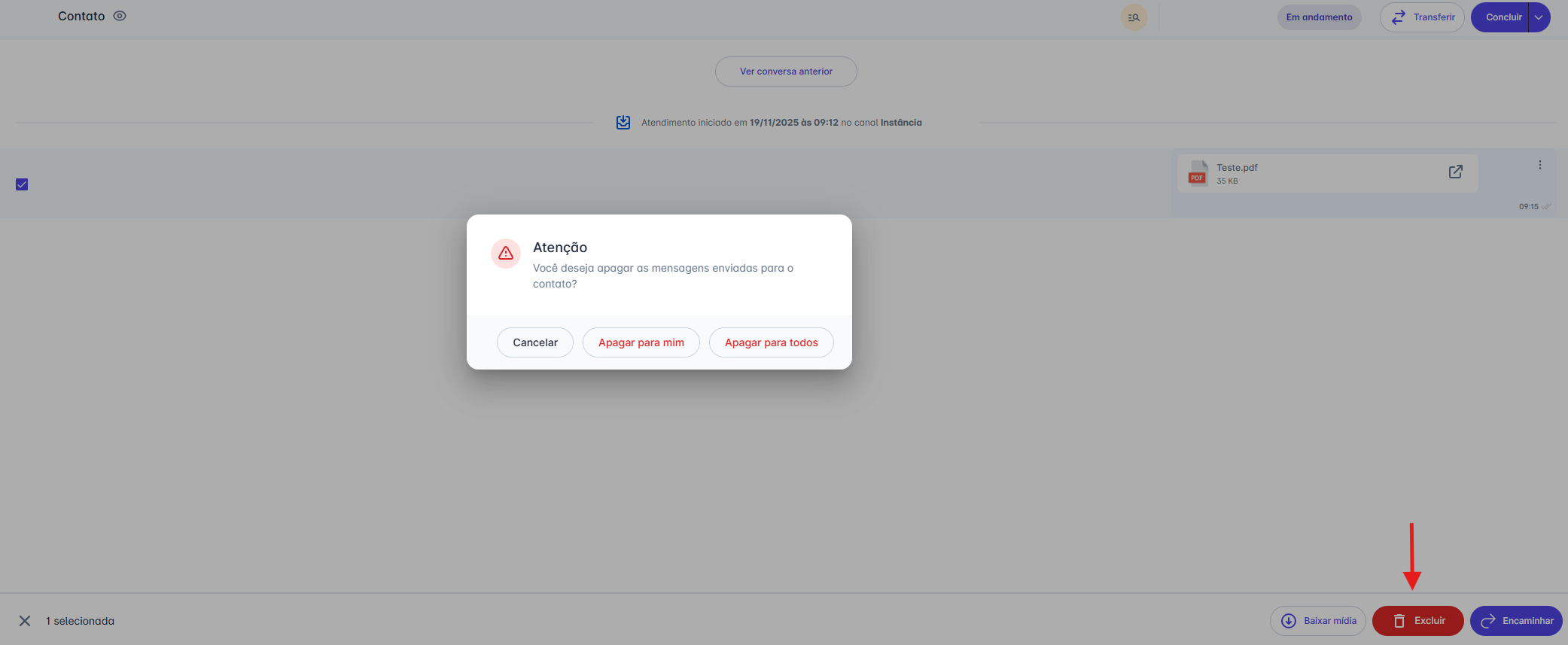The image size is (1568, 645).
Task: Click the Excluir trash button
Action: [1417, 621]
